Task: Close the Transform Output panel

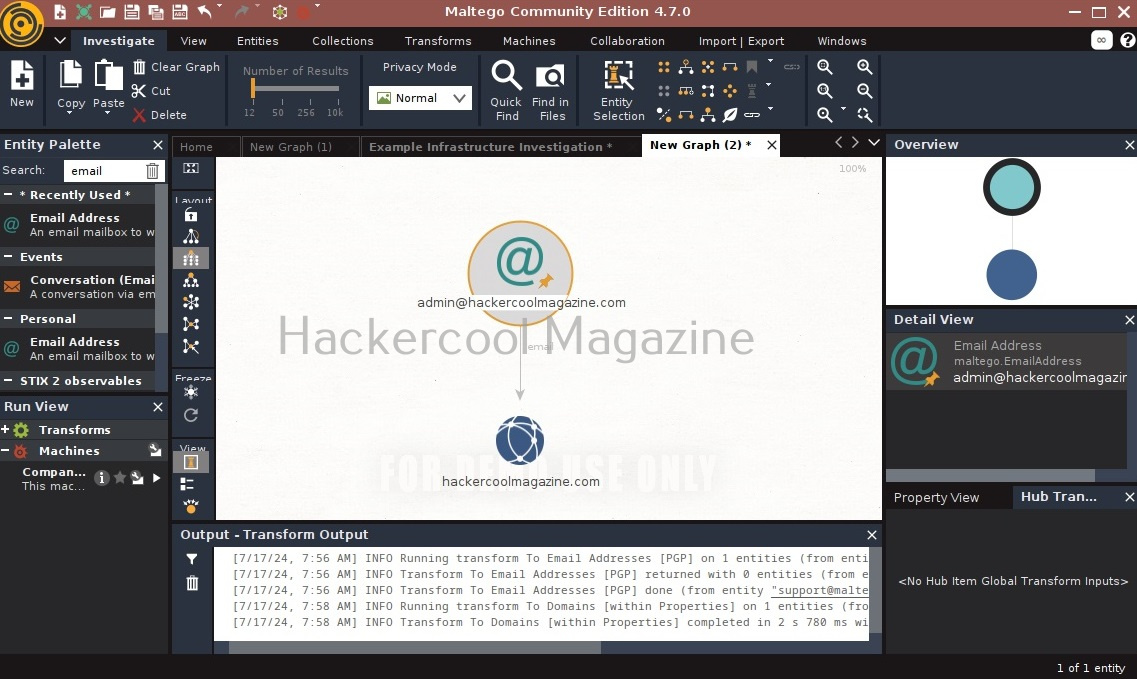Action: 872,535
